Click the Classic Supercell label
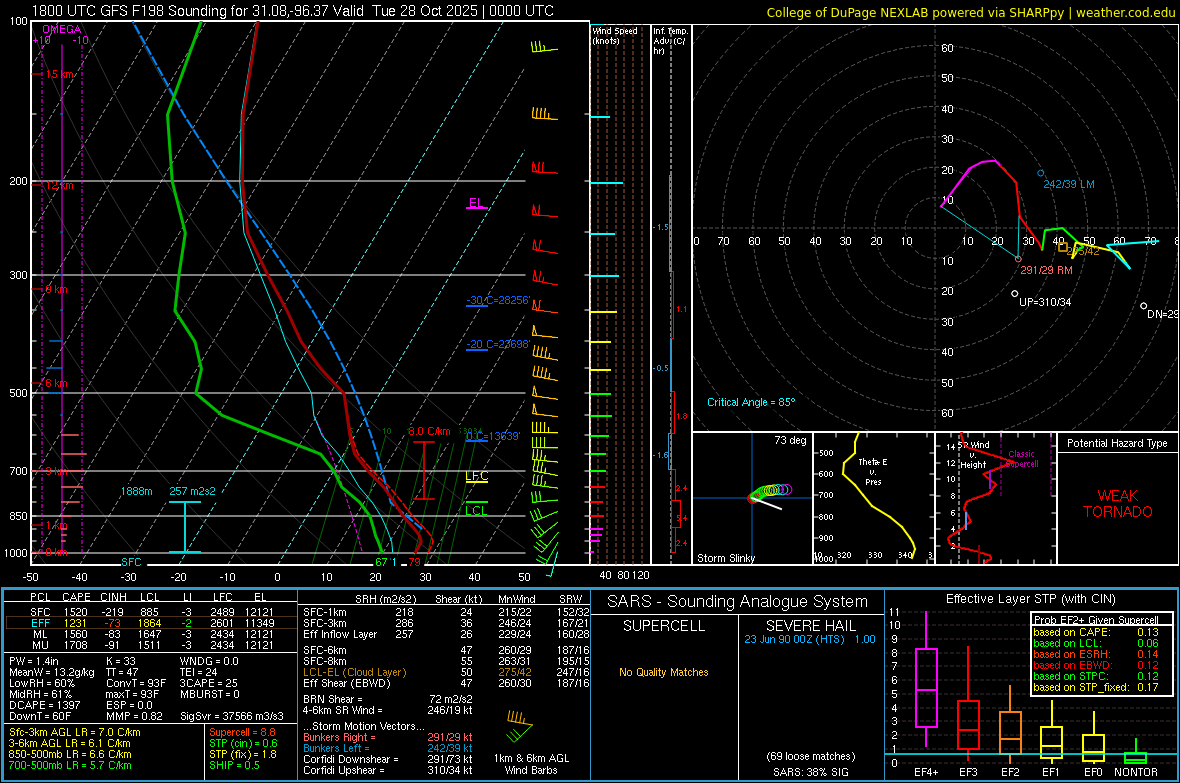 (x=1021, y=459)
